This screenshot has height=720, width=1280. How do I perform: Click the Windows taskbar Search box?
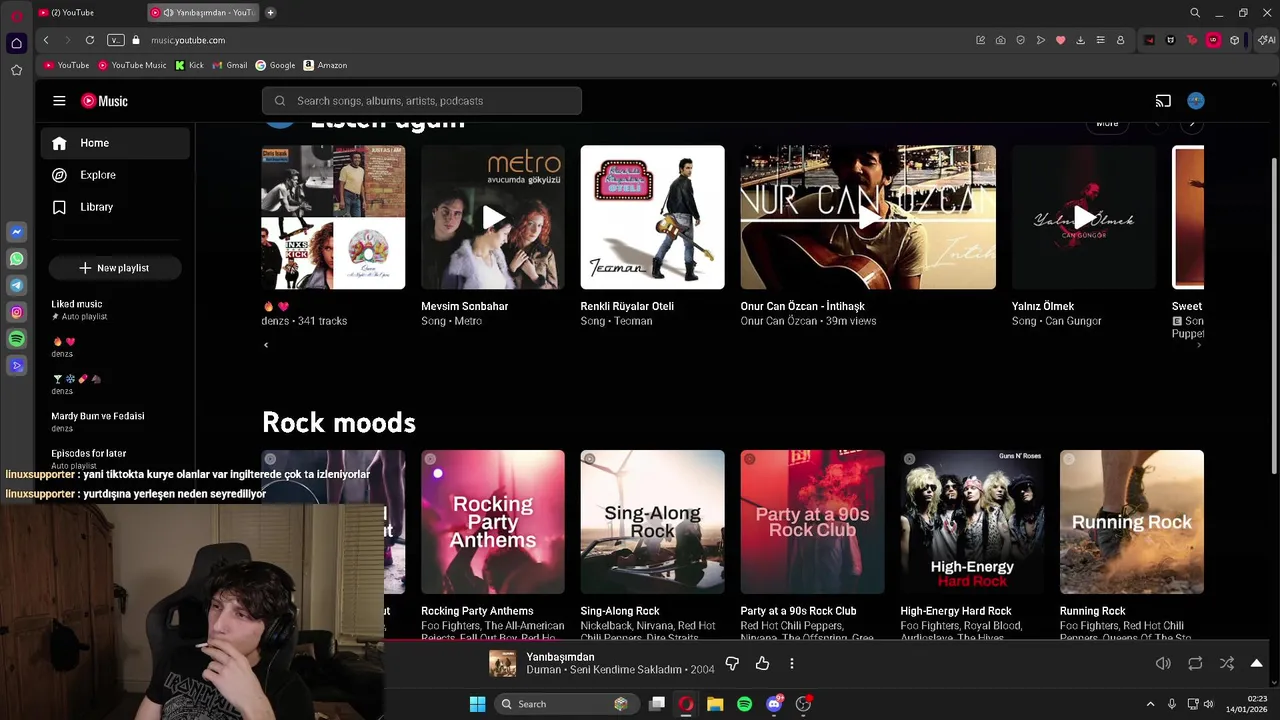(565, 704)
